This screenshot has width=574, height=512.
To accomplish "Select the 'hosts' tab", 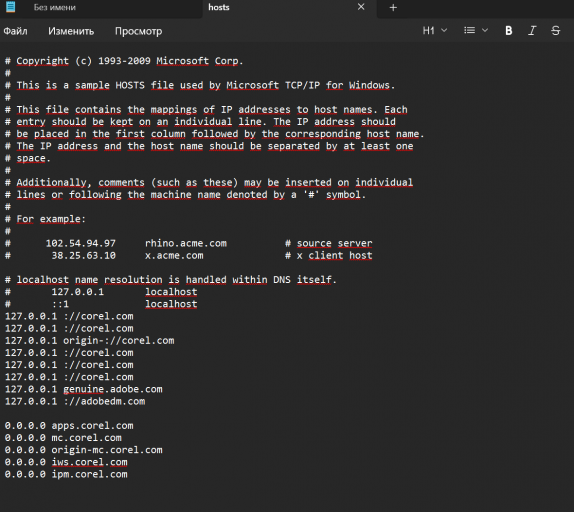I will (219, 7).
